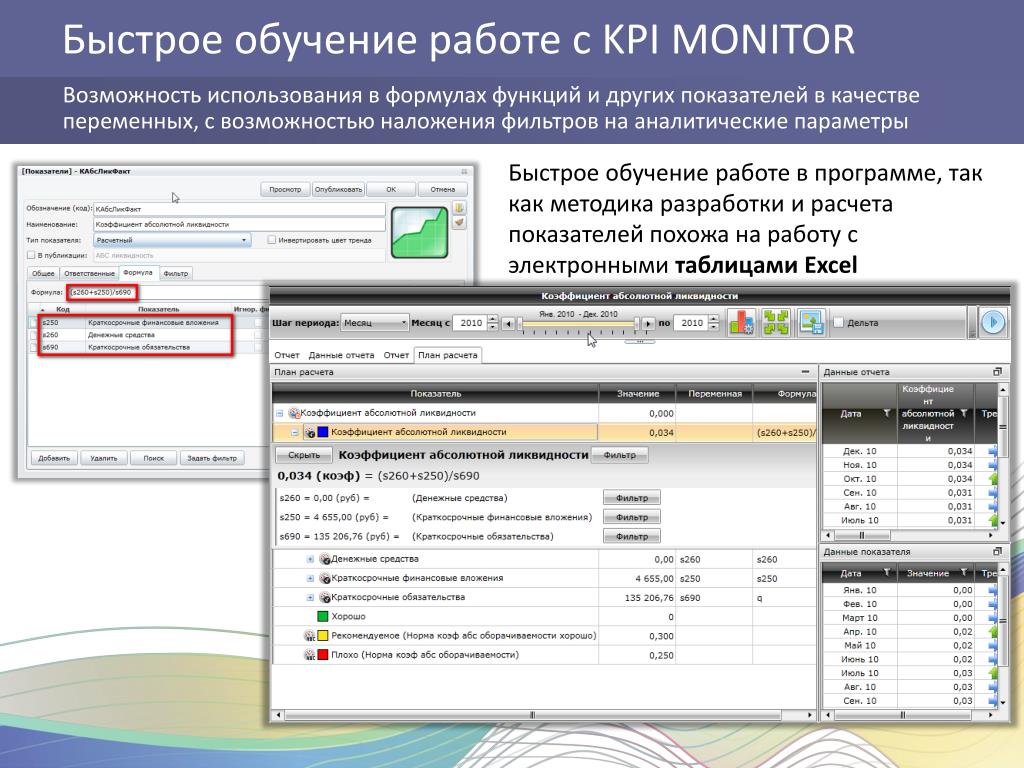Click the filter funnel in Данные показателя Дата header
Viewport: 1024px width, 768px height.
pyautogui.click(x=886, y=573)
